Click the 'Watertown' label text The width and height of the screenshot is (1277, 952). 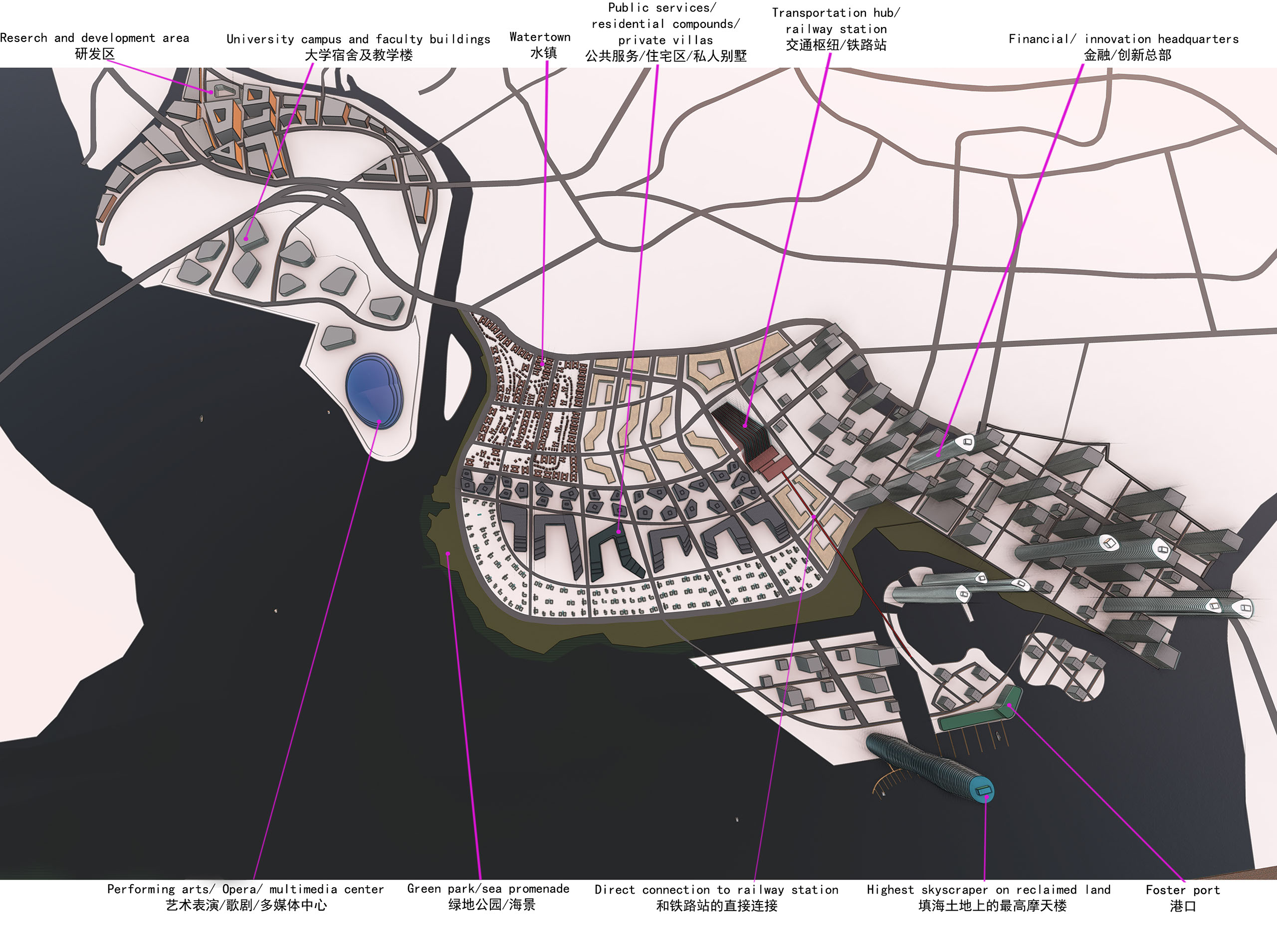pyautogui.click(x=540, y=37)
